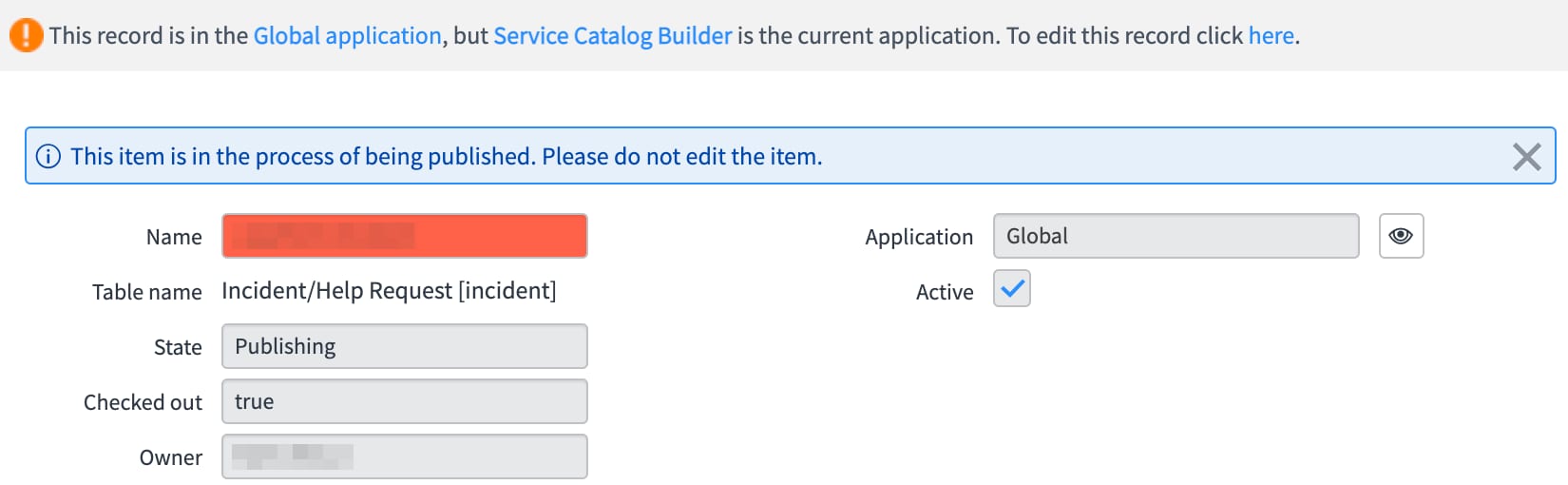
Task: Click the Application field showing Global
Action: [1176, 236]
